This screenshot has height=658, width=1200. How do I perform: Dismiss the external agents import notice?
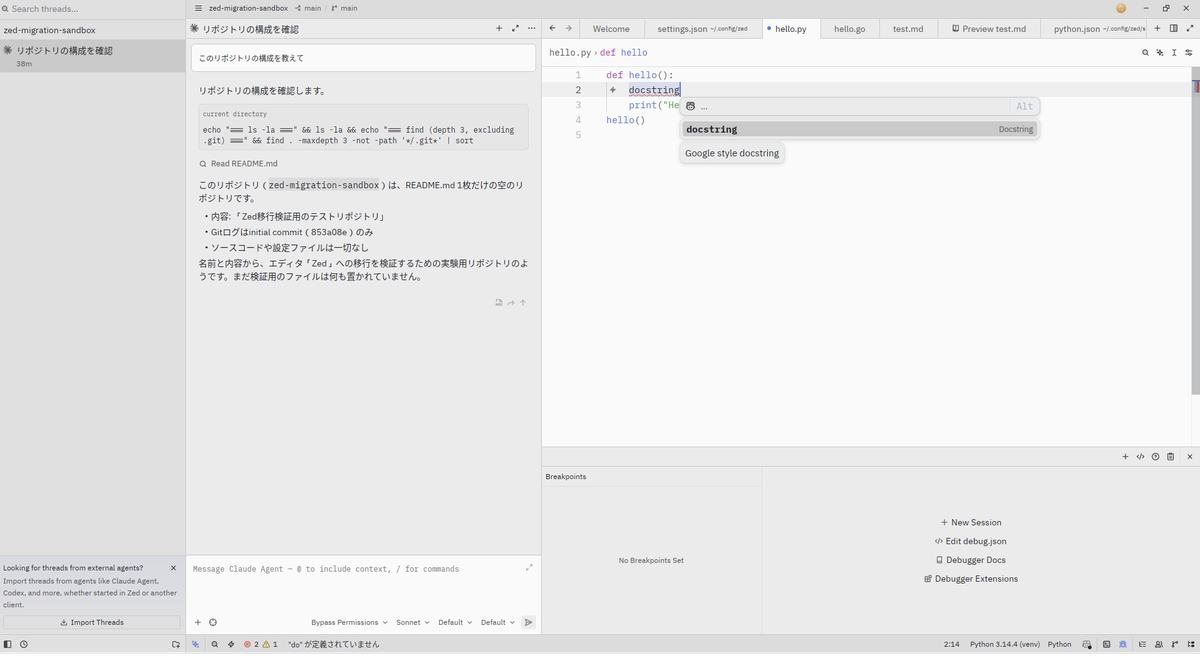tap(173, 568)
